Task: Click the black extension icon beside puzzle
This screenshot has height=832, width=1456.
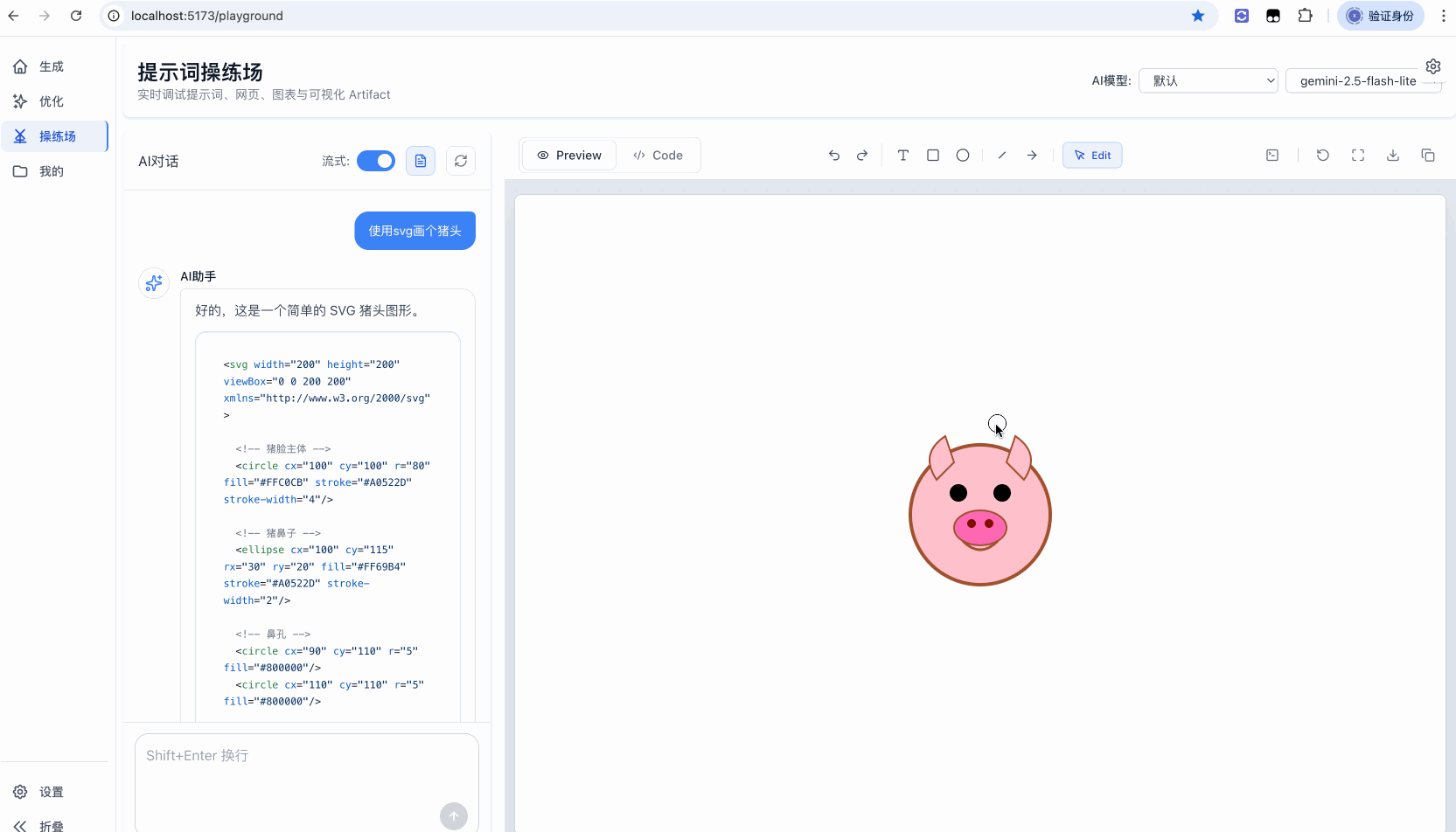Action: [x=1273, y=16]
